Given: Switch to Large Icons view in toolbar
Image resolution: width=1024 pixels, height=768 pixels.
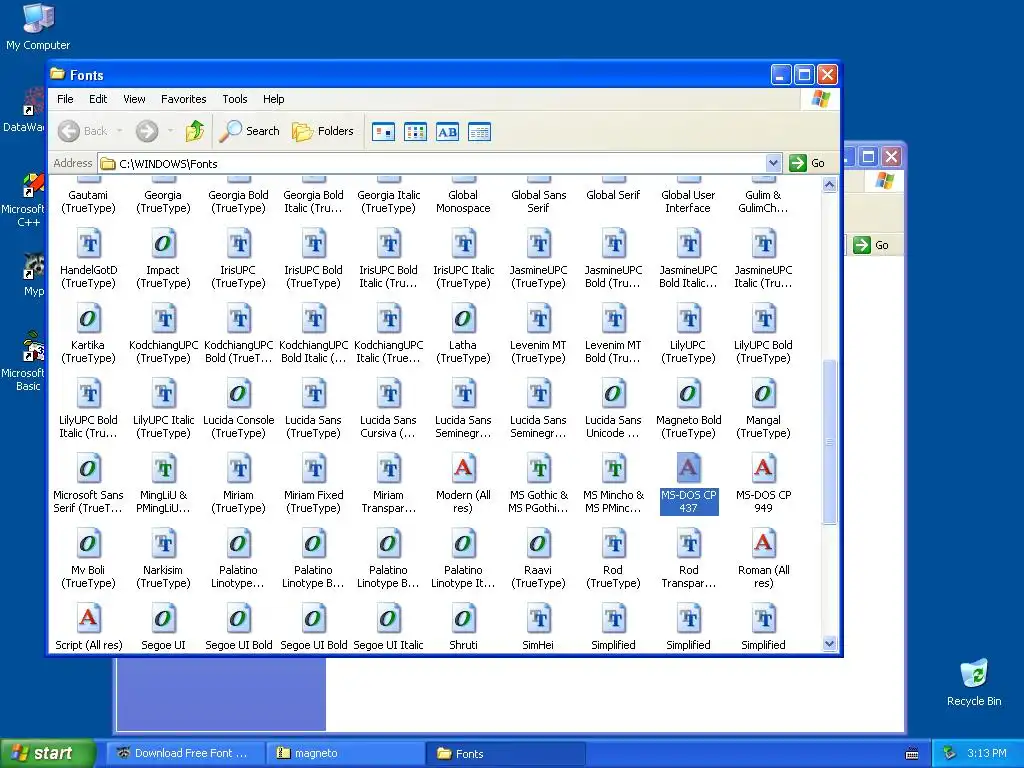Looking at the screenshot, I should click(383, 132).
